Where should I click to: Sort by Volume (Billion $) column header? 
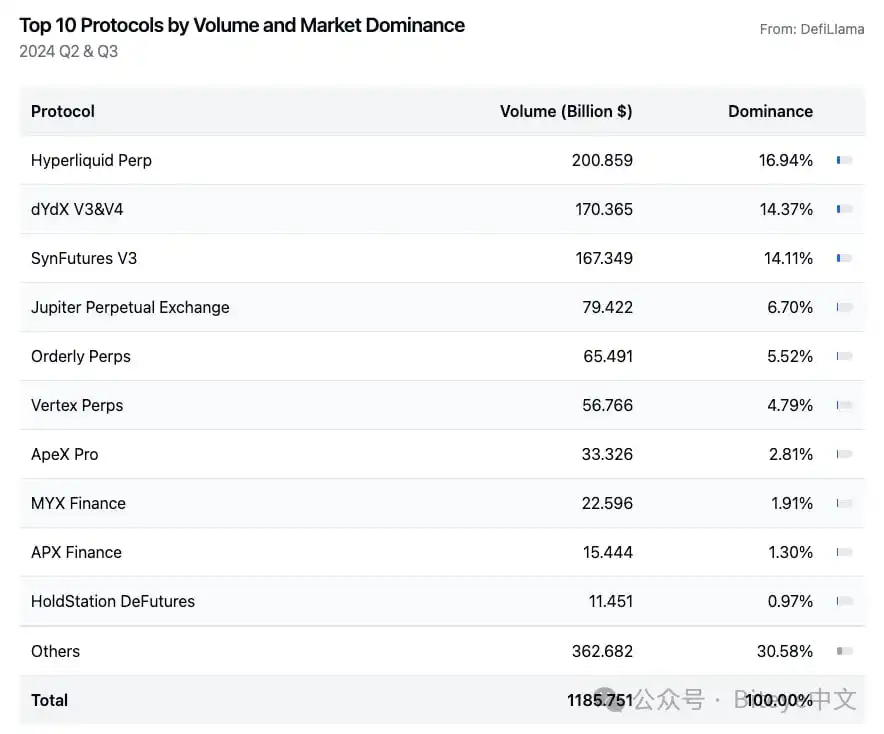(566, 111)
